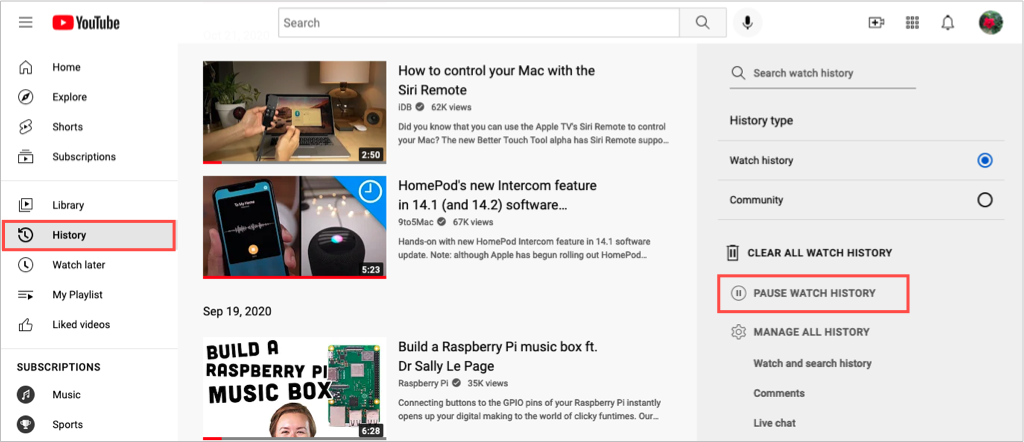Click the iDB channel name
Viewport: 1024px width, 442px height.
(x=405, y=107)
